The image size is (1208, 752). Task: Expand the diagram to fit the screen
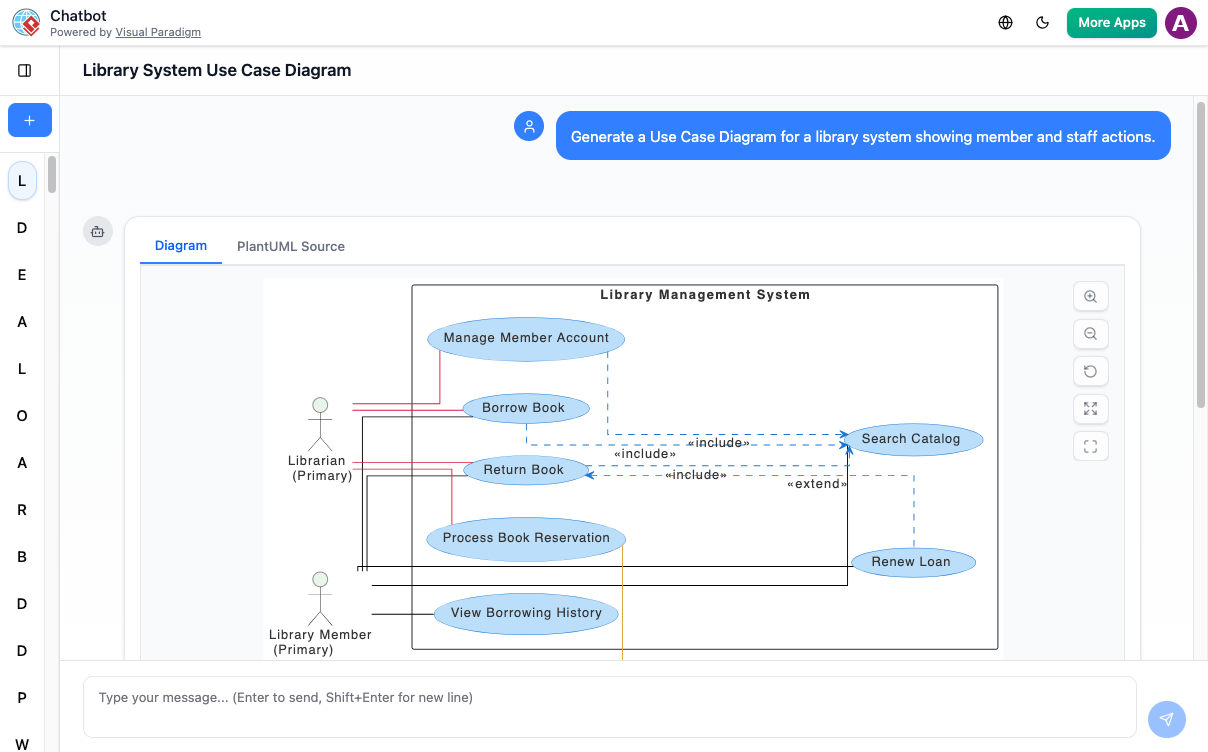pyautogui.click(x=1090, y=408)
